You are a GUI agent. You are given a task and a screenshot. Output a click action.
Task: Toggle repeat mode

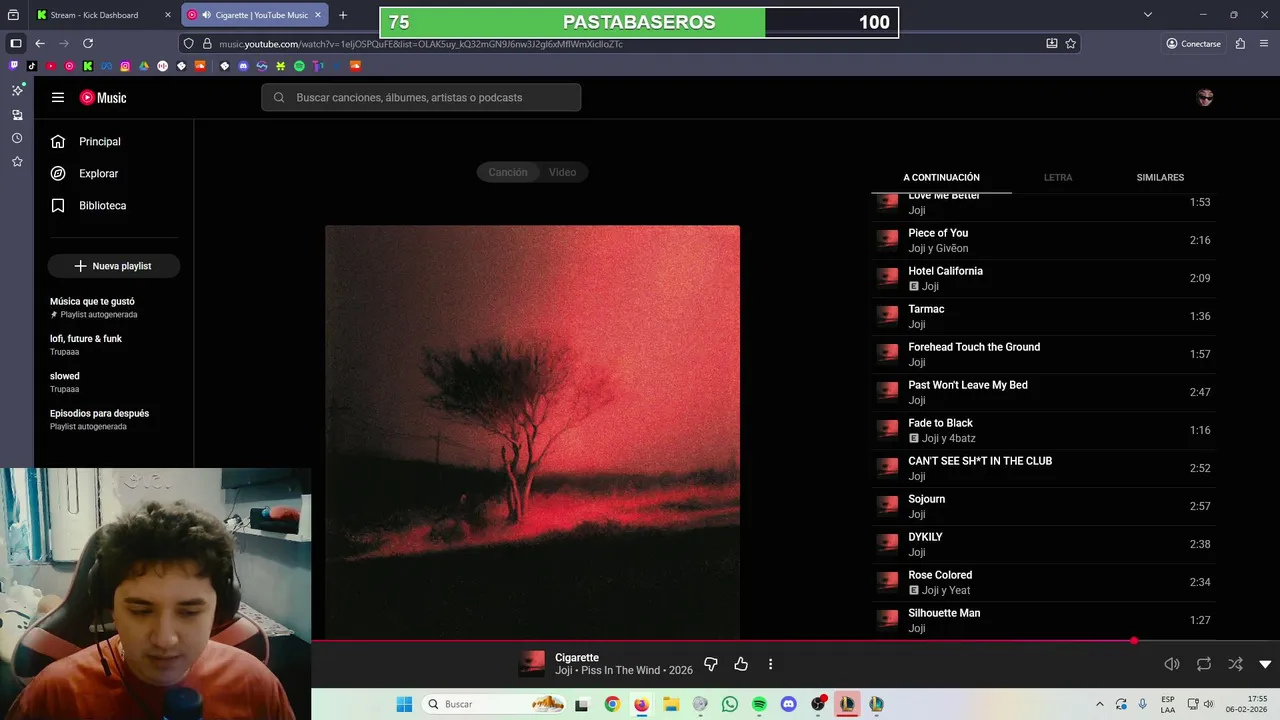click(1204, 664)
